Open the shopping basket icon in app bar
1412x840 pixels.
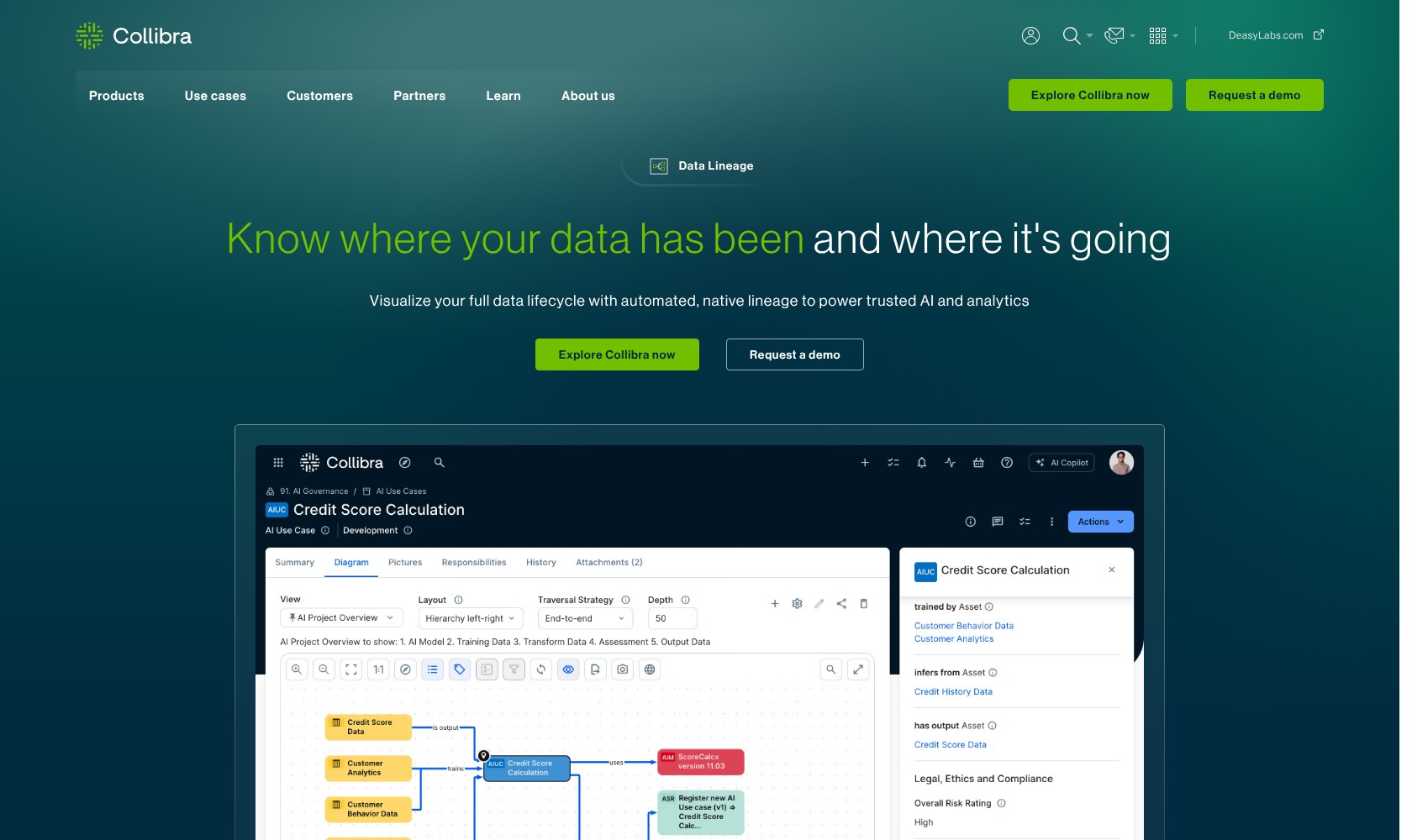[978, 463]
